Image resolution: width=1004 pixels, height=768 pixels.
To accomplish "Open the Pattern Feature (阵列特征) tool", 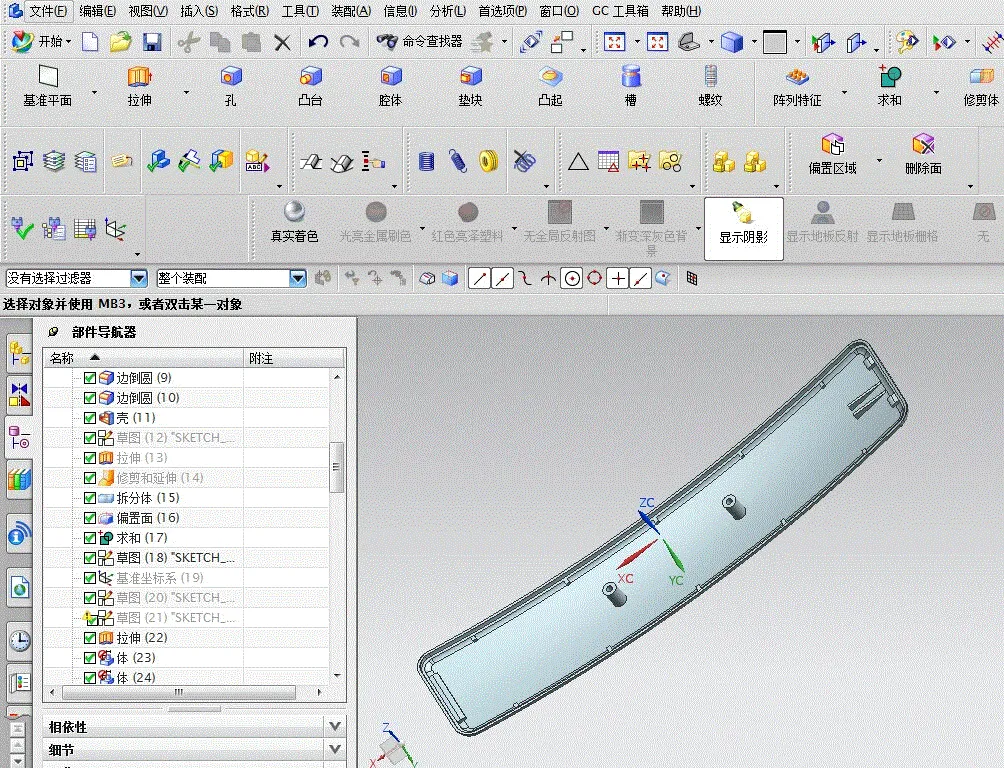I will point(797,86).
